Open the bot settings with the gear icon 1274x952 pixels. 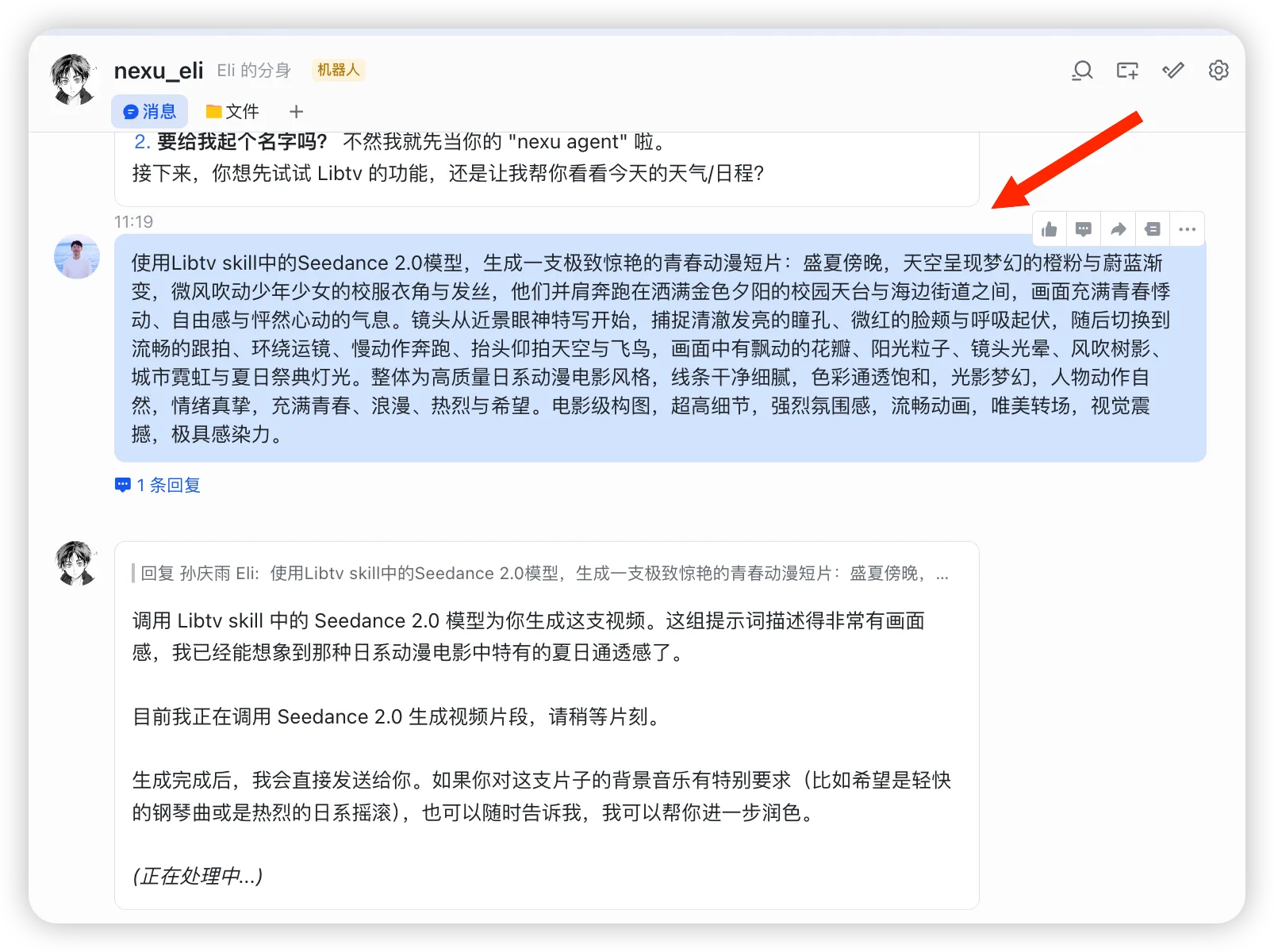coord(1218,71)
